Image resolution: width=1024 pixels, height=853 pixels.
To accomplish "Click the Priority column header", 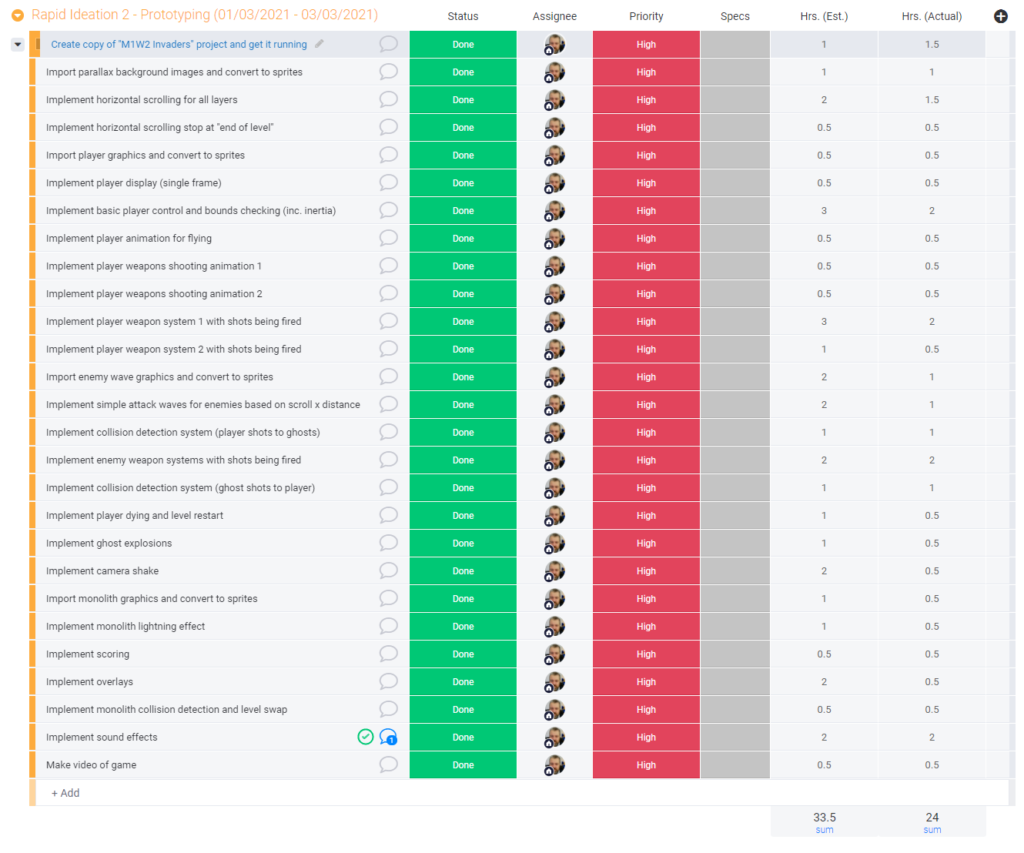I will pos(646,16).
